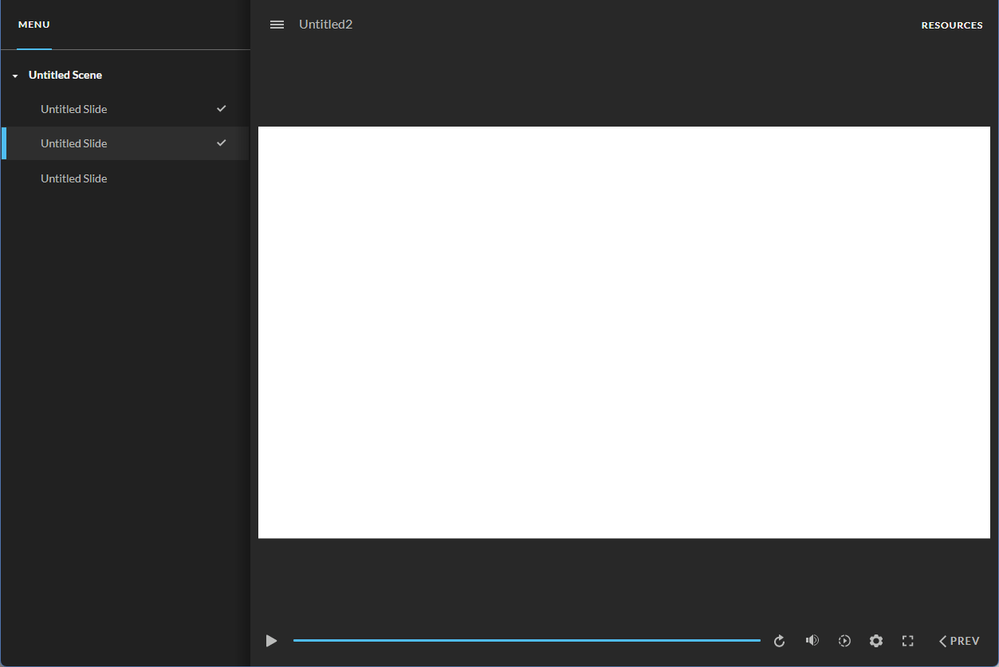This screenshot has width=999, height=667.
Task: Click the checkmark on the first Untitled Slide
Action: 222,109
